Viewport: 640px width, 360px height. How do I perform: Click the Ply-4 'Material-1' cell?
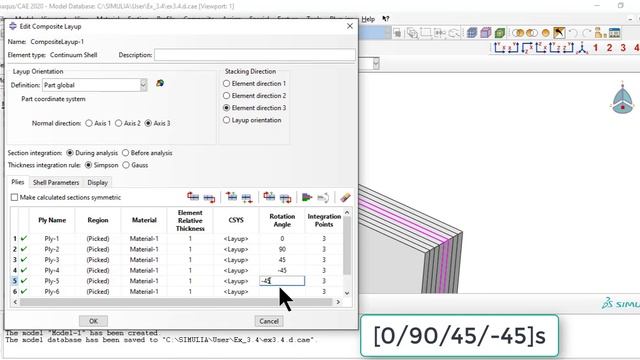144,270
